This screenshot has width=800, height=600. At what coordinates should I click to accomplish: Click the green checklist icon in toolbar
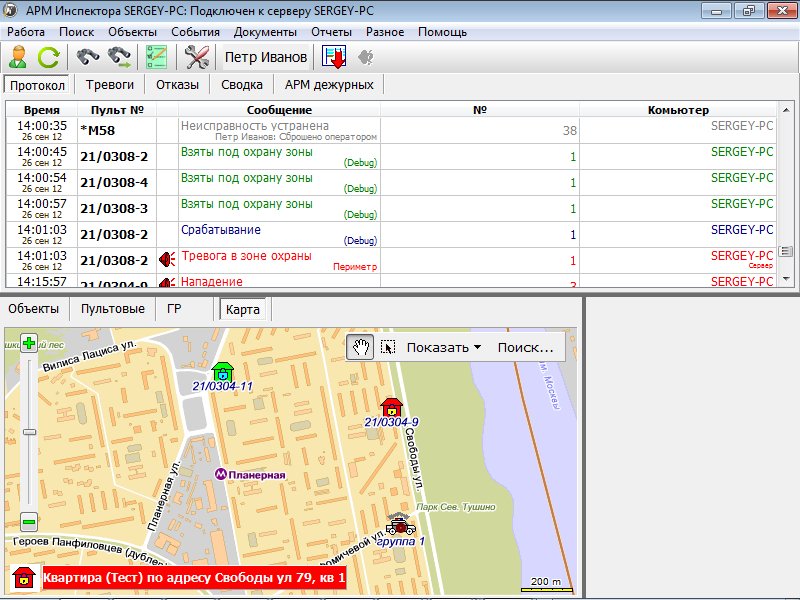tap(156, 57)
